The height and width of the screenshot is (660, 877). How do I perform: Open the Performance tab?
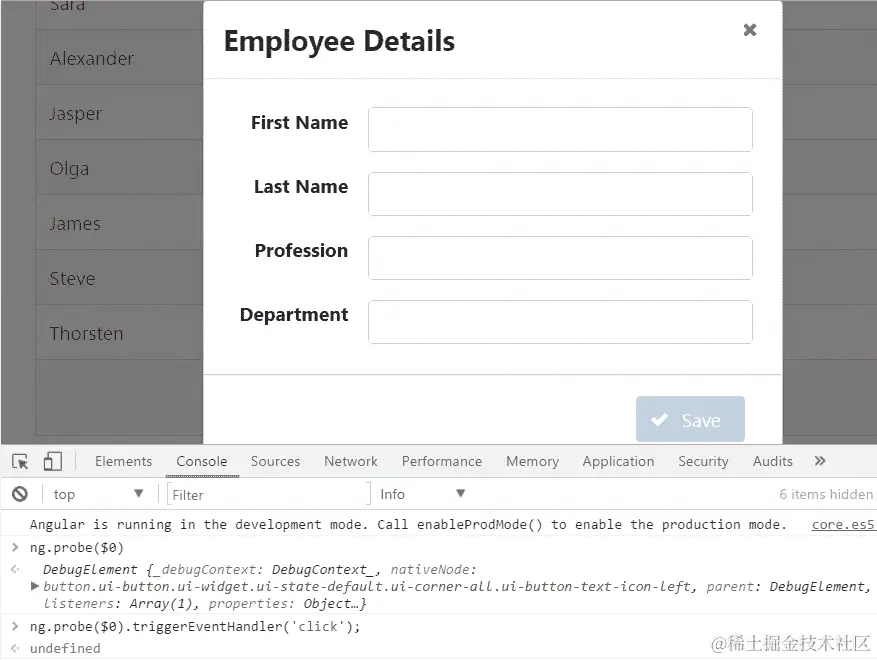441,461
